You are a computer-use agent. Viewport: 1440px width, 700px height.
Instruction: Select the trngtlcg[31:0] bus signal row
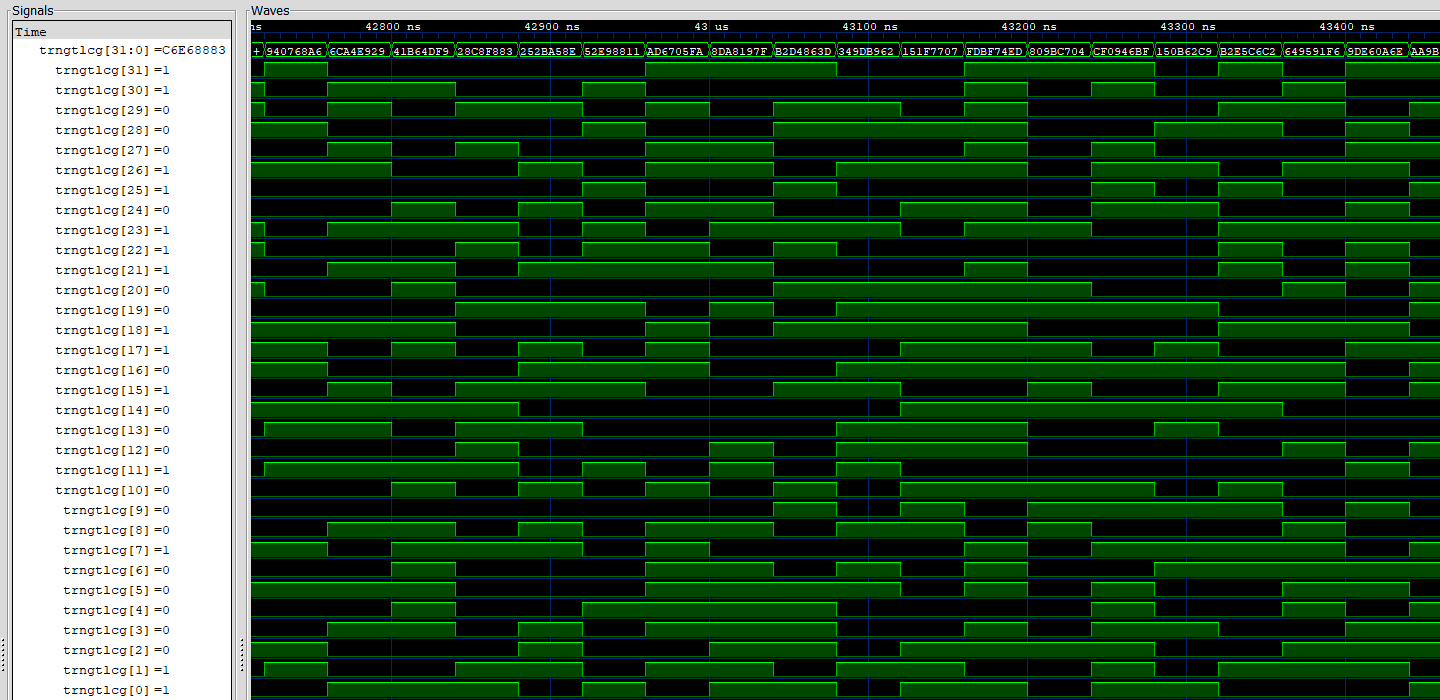132,50
